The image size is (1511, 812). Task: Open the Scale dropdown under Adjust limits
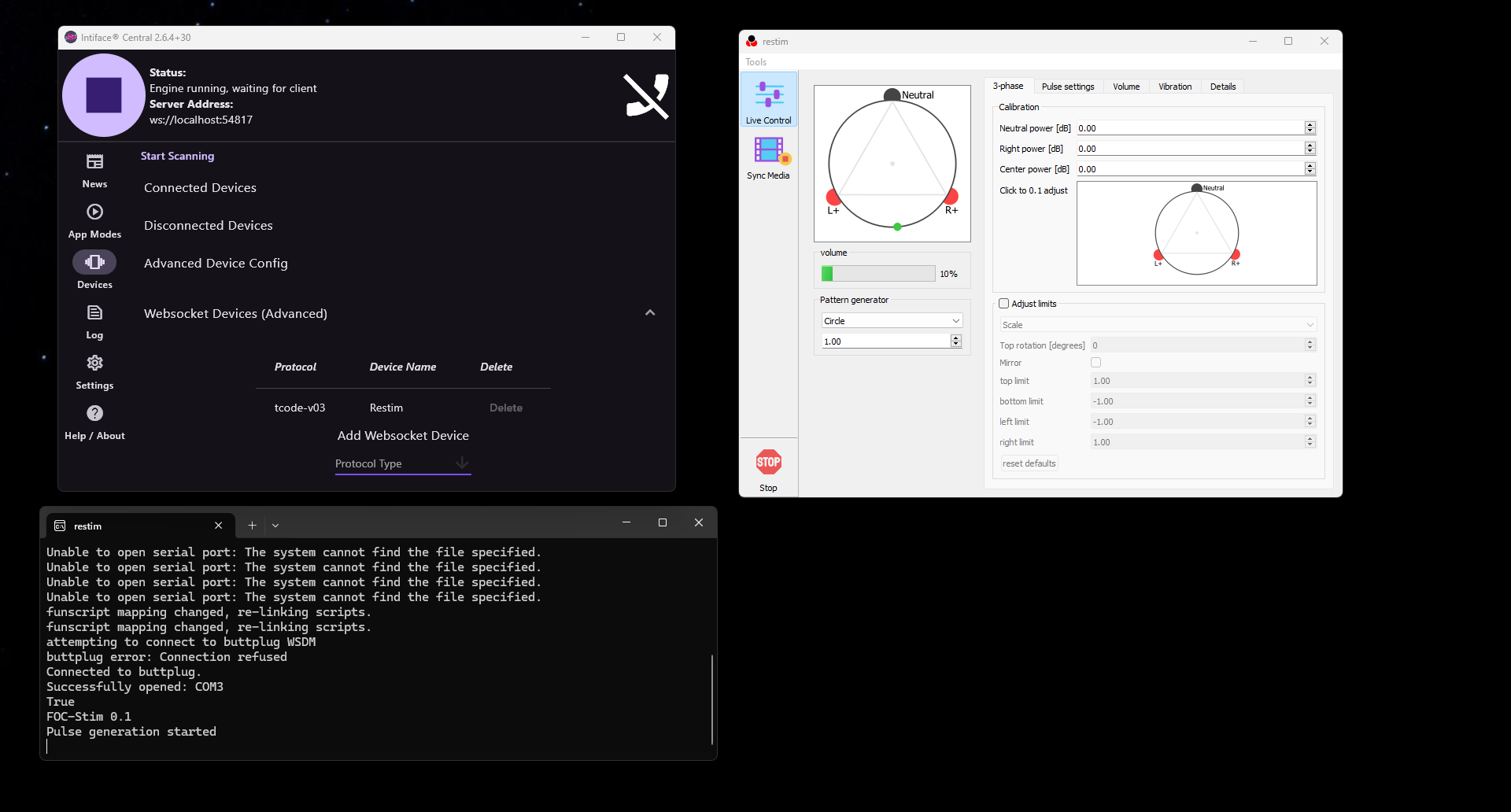click(x=1158, y=325)
